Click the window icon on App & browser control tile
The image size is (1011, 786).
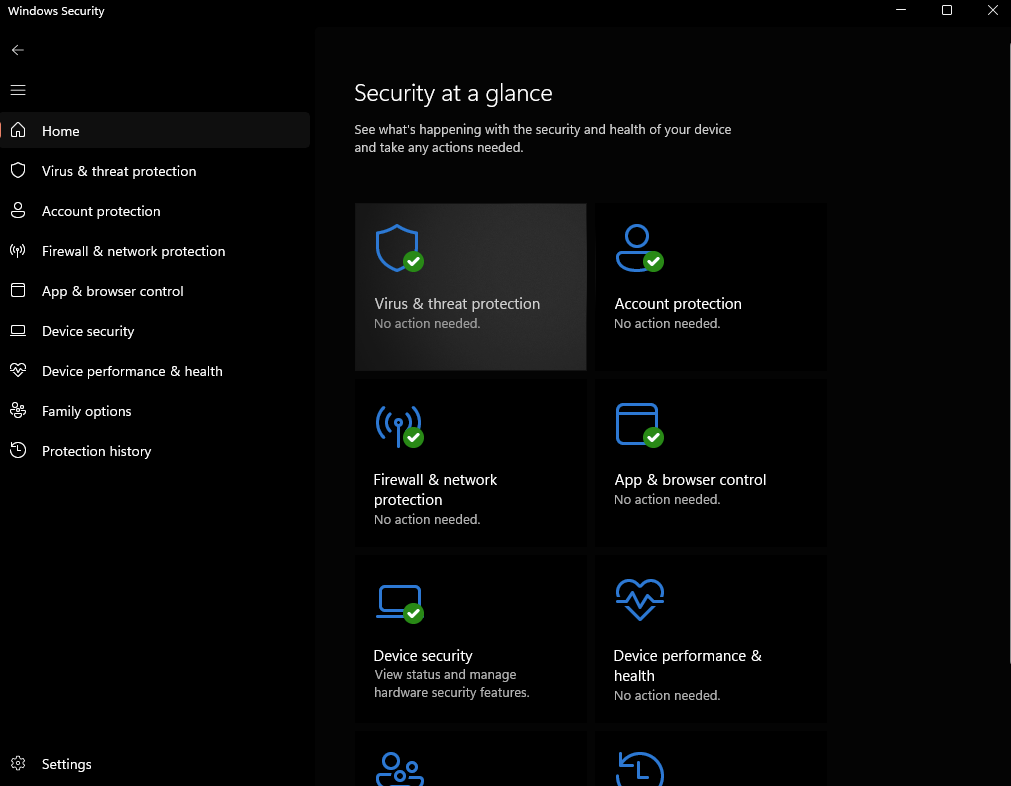click(x=637, y=424)
